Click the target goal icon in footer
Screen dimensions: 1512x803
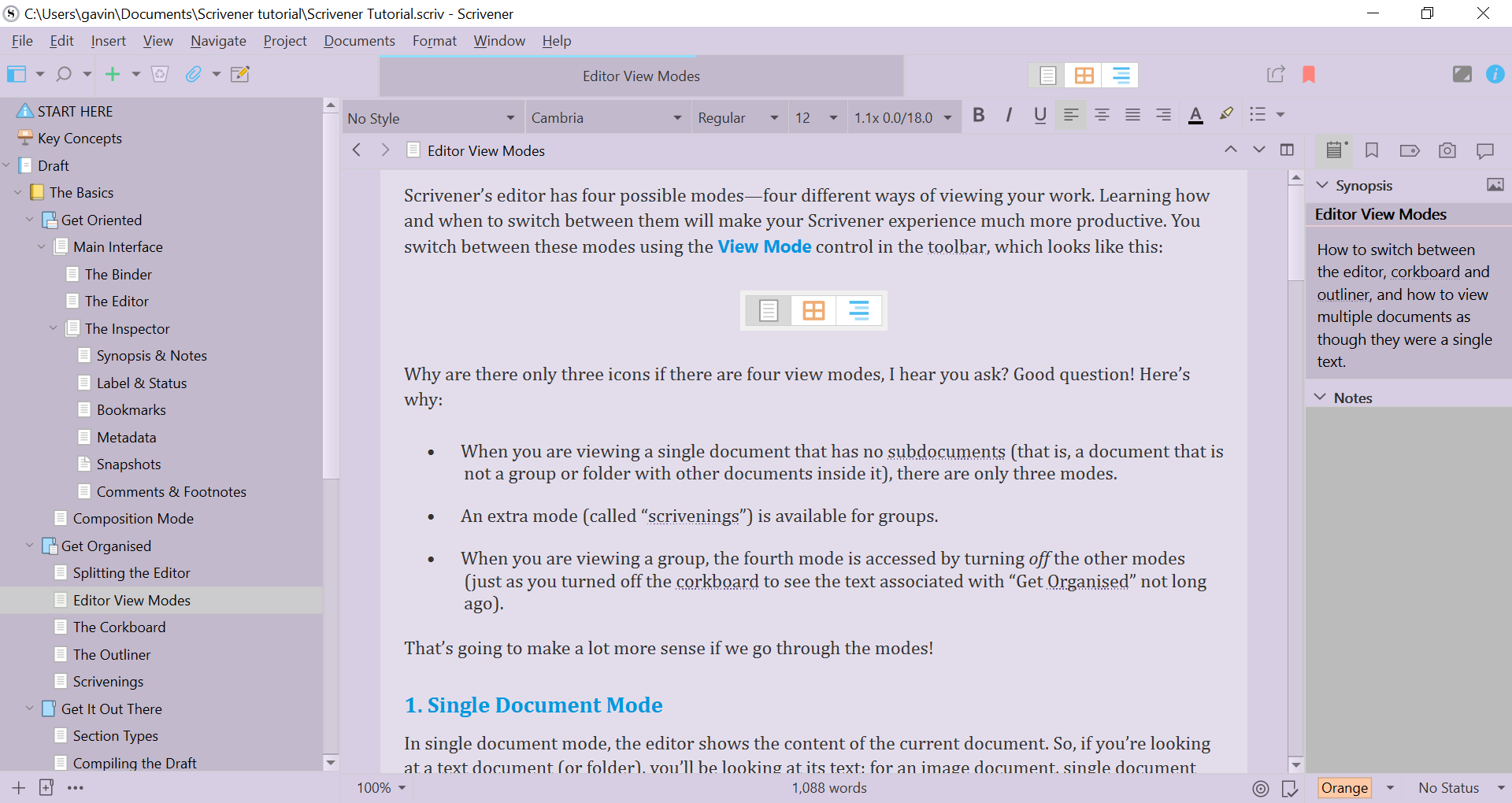(1261, 788)
